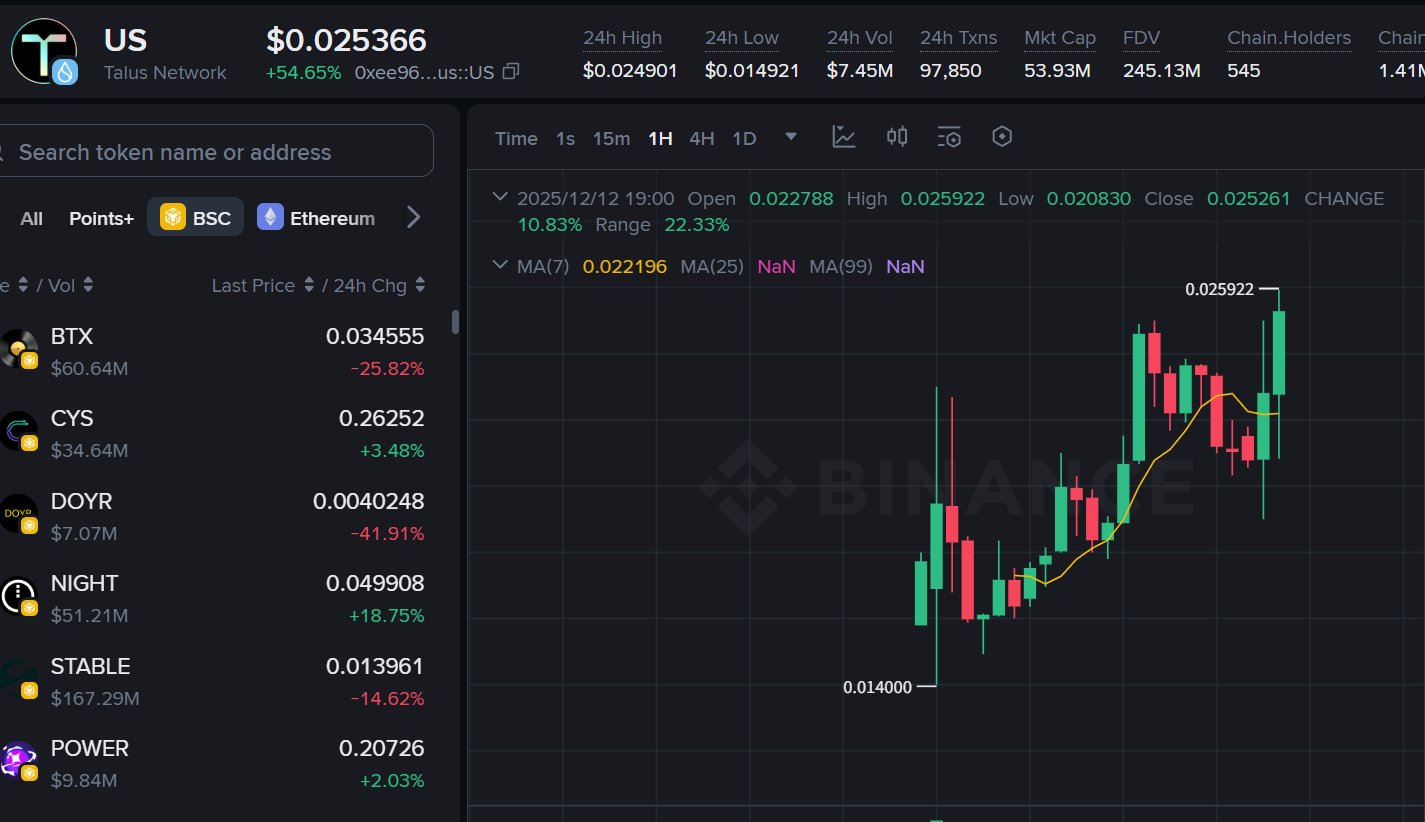Select the BSC chain tab

(x=195, y=217)
